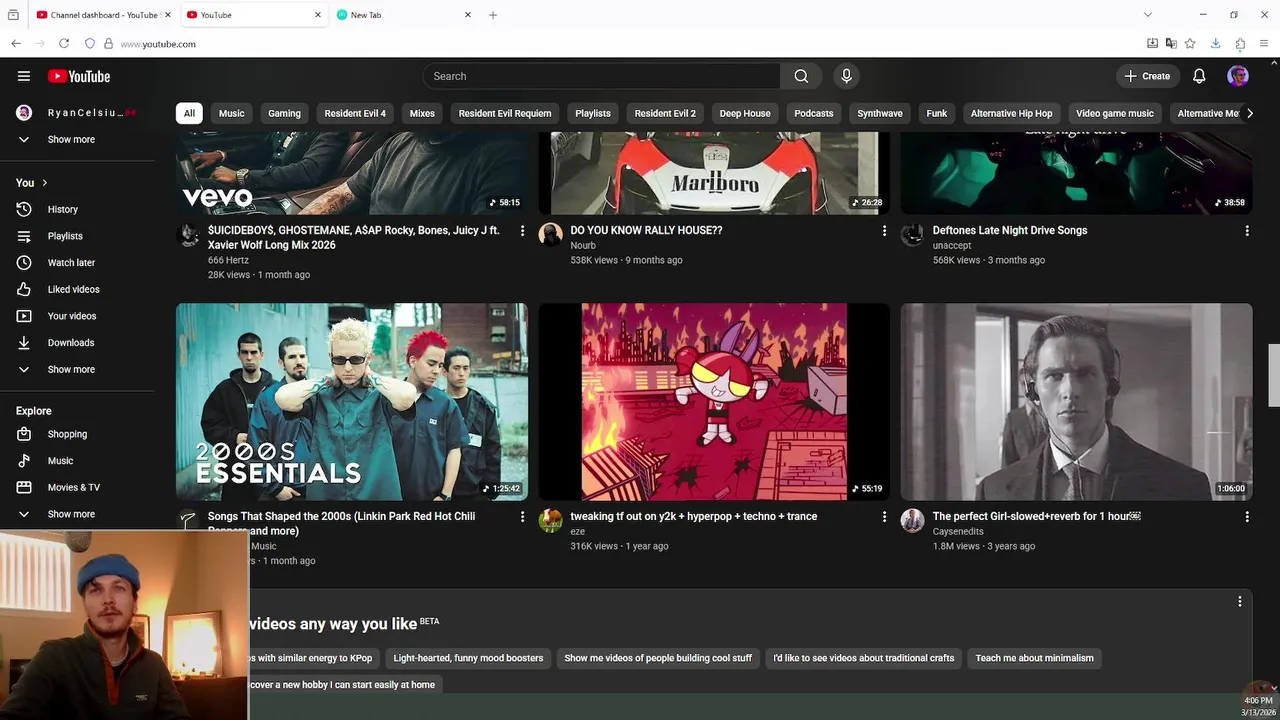The height and width of the screenshot is (720, 1280).
Task: Open browser extensions icon
Action: coord(1240,44)
